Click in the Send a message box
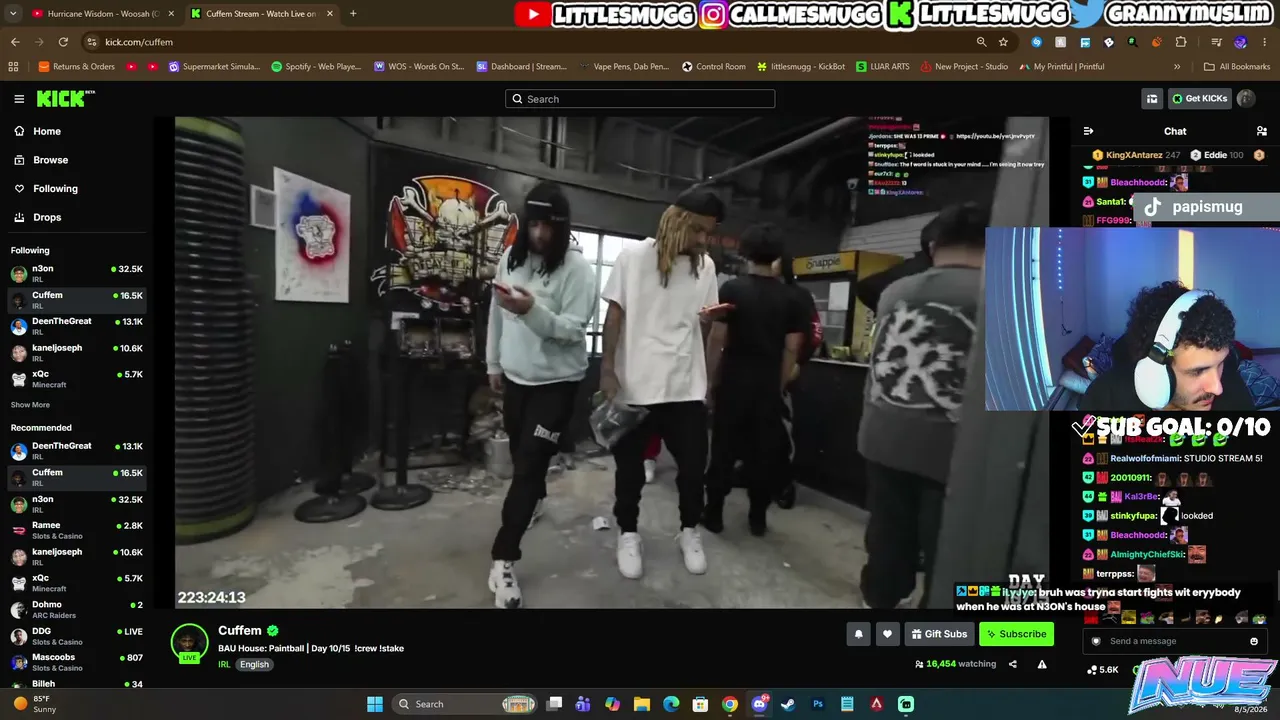 click(x=1175, y=641)
